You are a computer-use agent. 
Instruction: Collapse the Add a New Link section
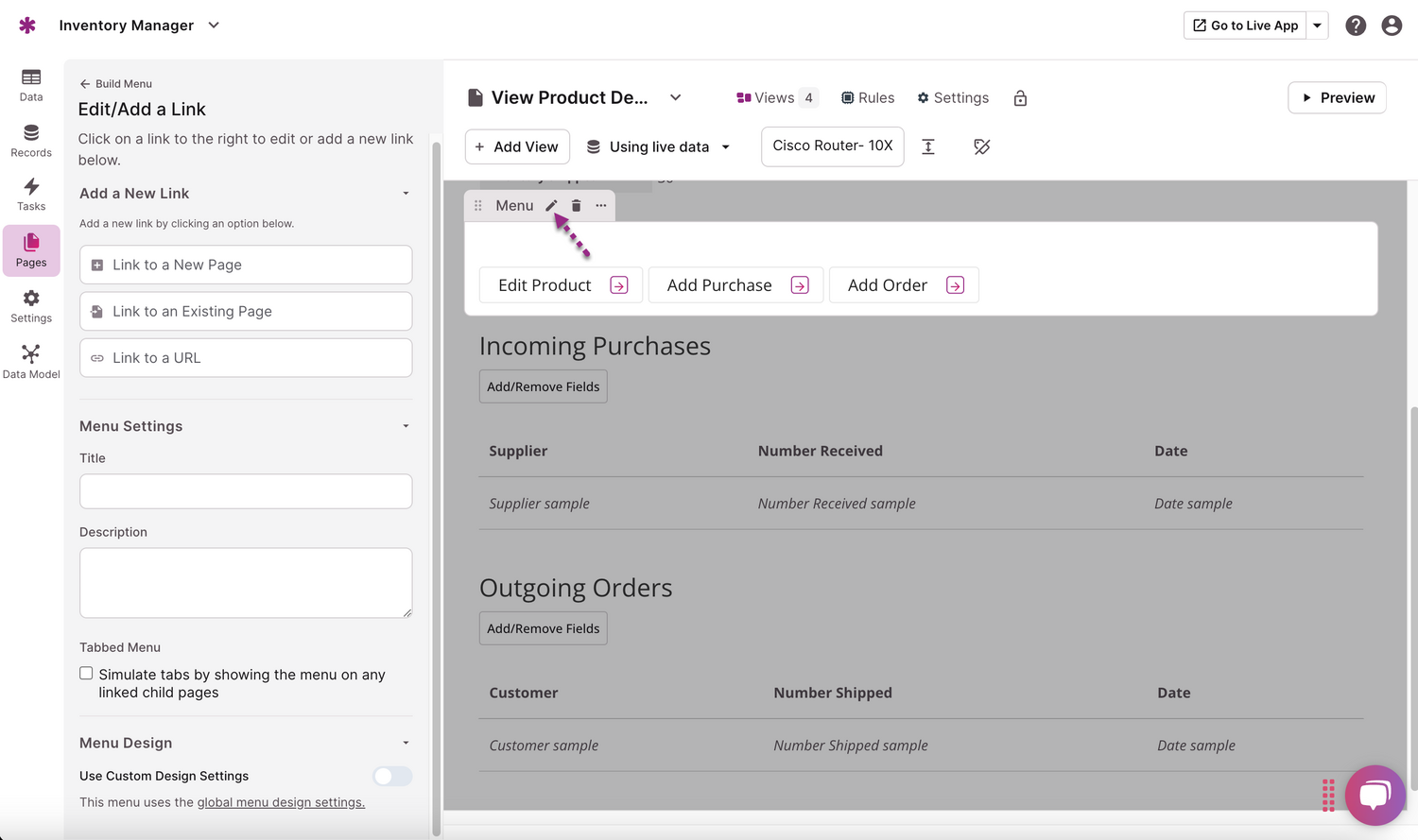coord(406,194)
